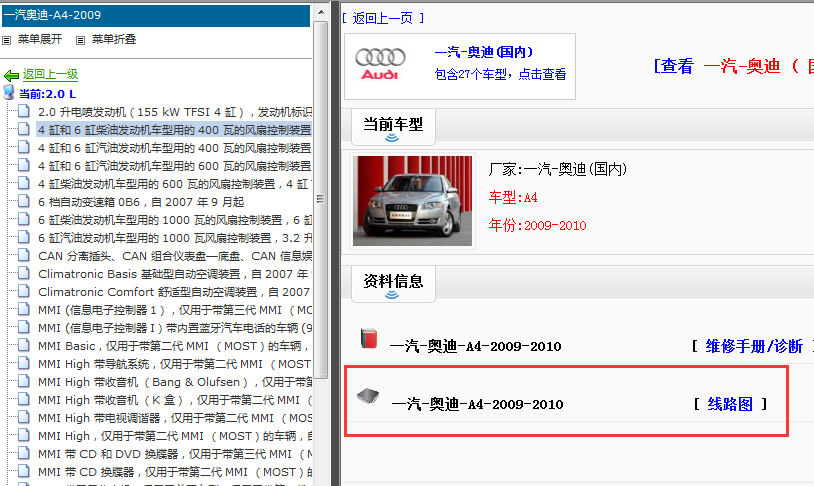
Task: Open Climatronic Comfort 舒适型自动空调装置 entry
Action: 174,292
